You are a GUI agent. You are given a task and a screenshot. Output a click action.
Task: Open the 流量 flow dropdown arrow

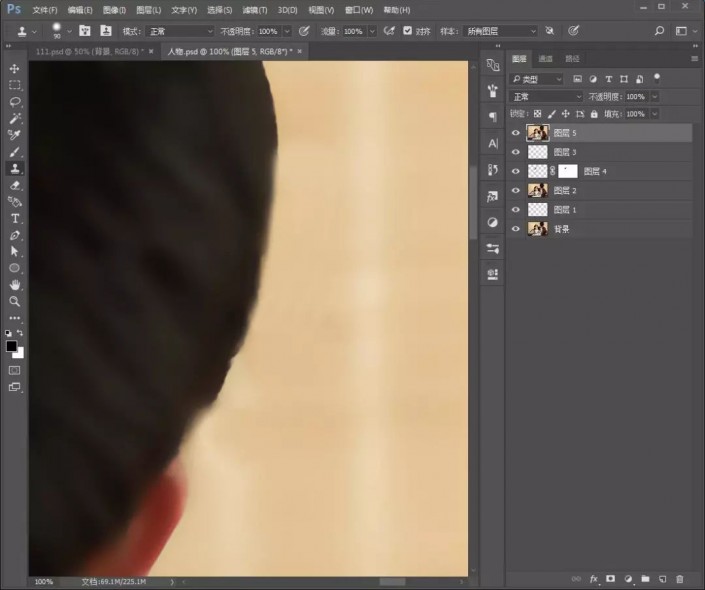372,31
